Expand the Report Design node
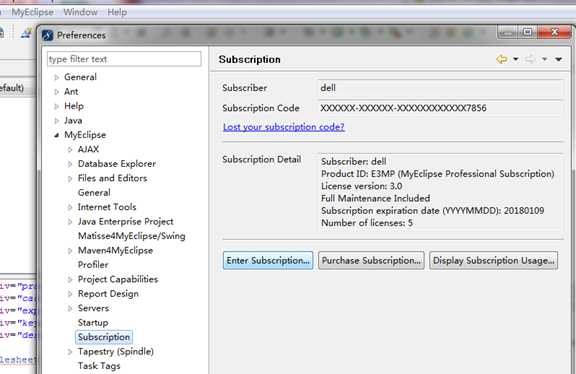Screen dimensions: 576x374 coord(70,294)
